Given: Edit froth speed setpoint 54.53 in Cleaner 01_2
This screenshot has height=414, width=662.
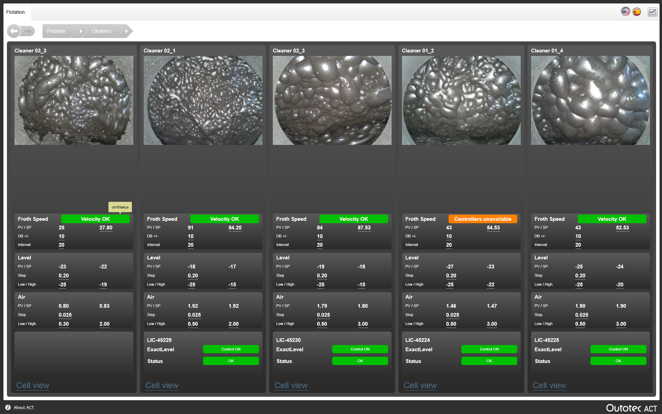Looking at the screenshot, I should (493, 228).
